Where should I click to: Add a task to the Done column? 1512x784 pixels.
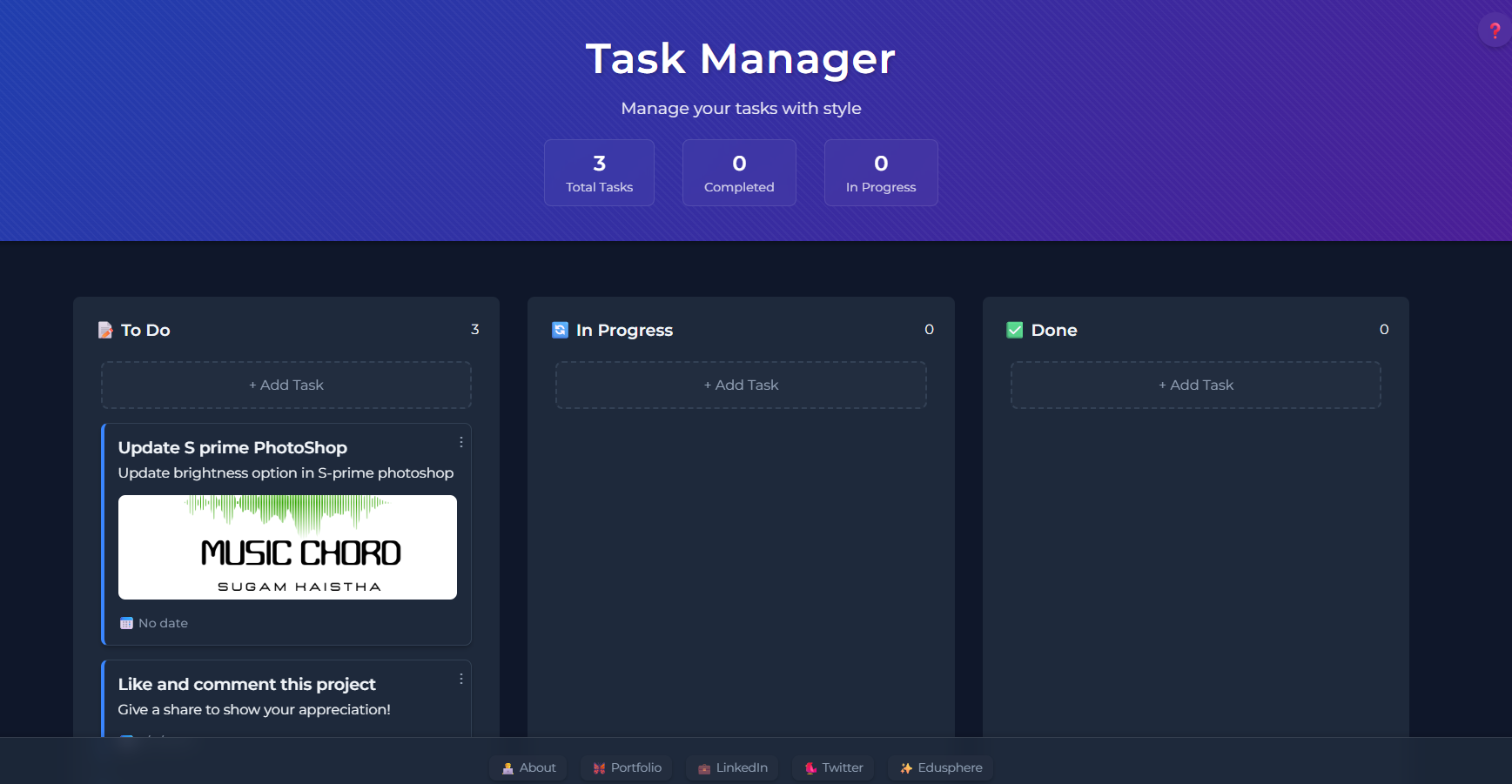(x=1195, y=385)
